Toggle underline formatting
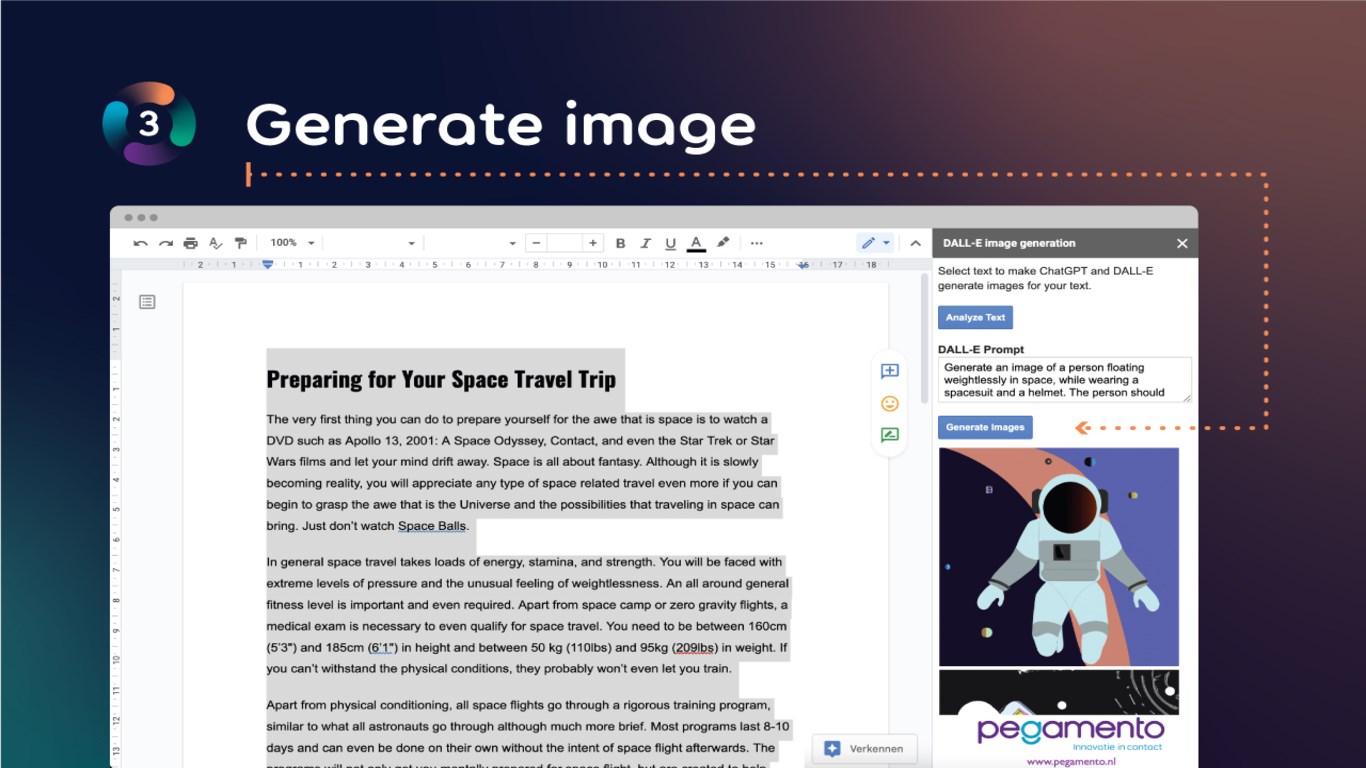The height and width of the screenshot is (768, 1366). 670,243
